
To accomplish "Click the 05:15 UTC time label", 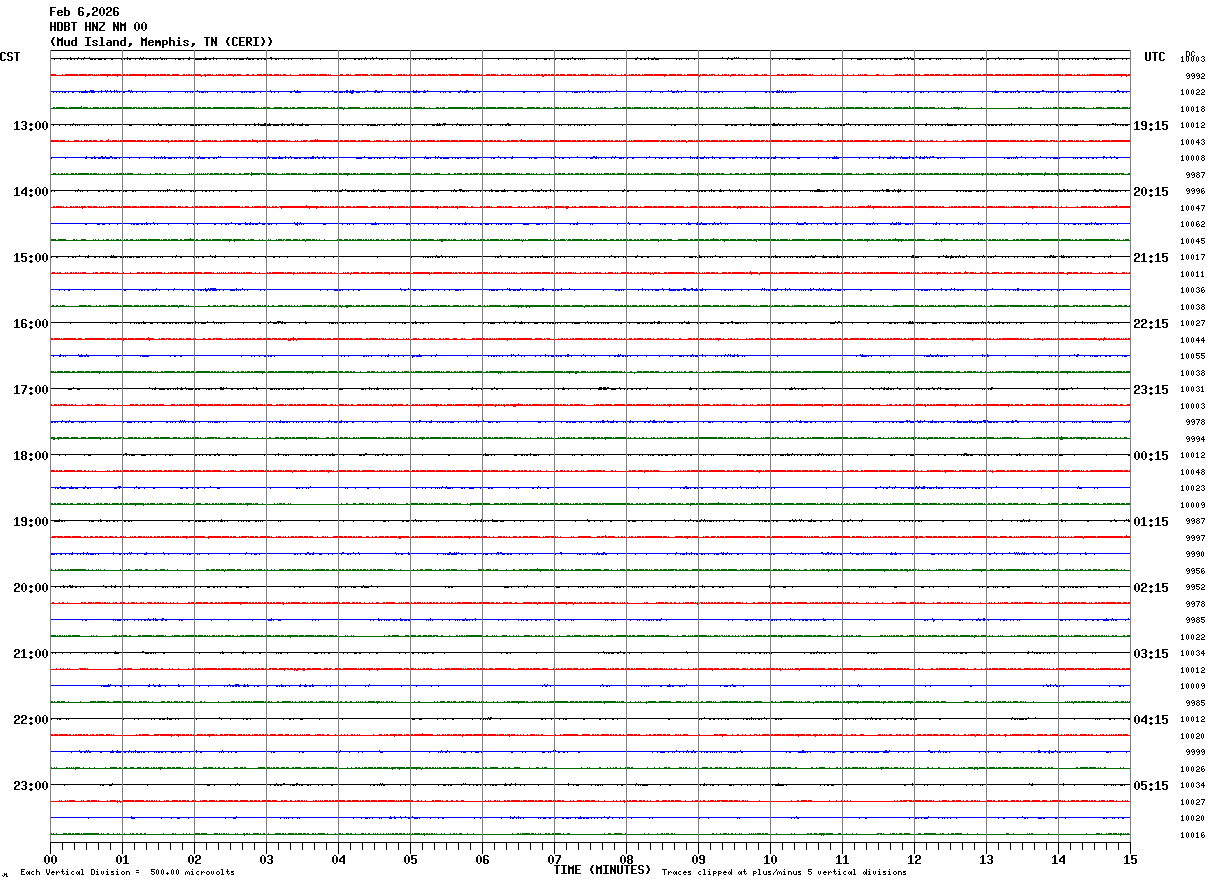I will (x=1151, y=786).
